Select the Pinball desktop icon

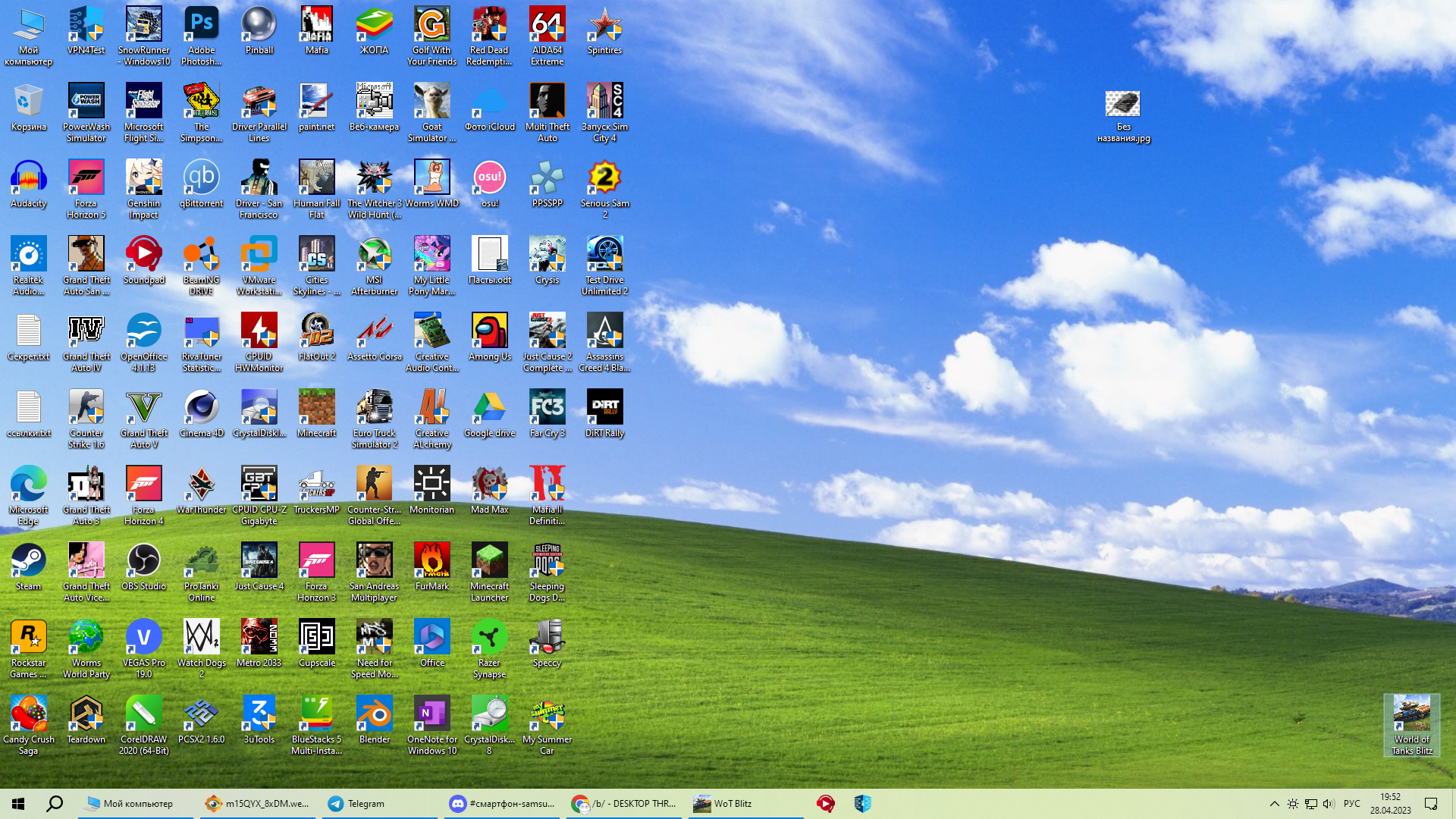click(x=259, y=30)
